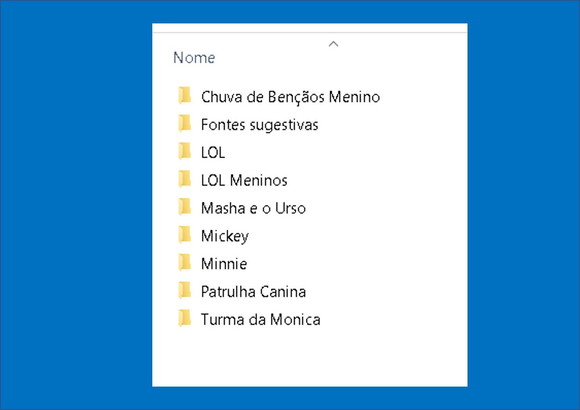Click the Masha e o Urso folder icon

184,207
